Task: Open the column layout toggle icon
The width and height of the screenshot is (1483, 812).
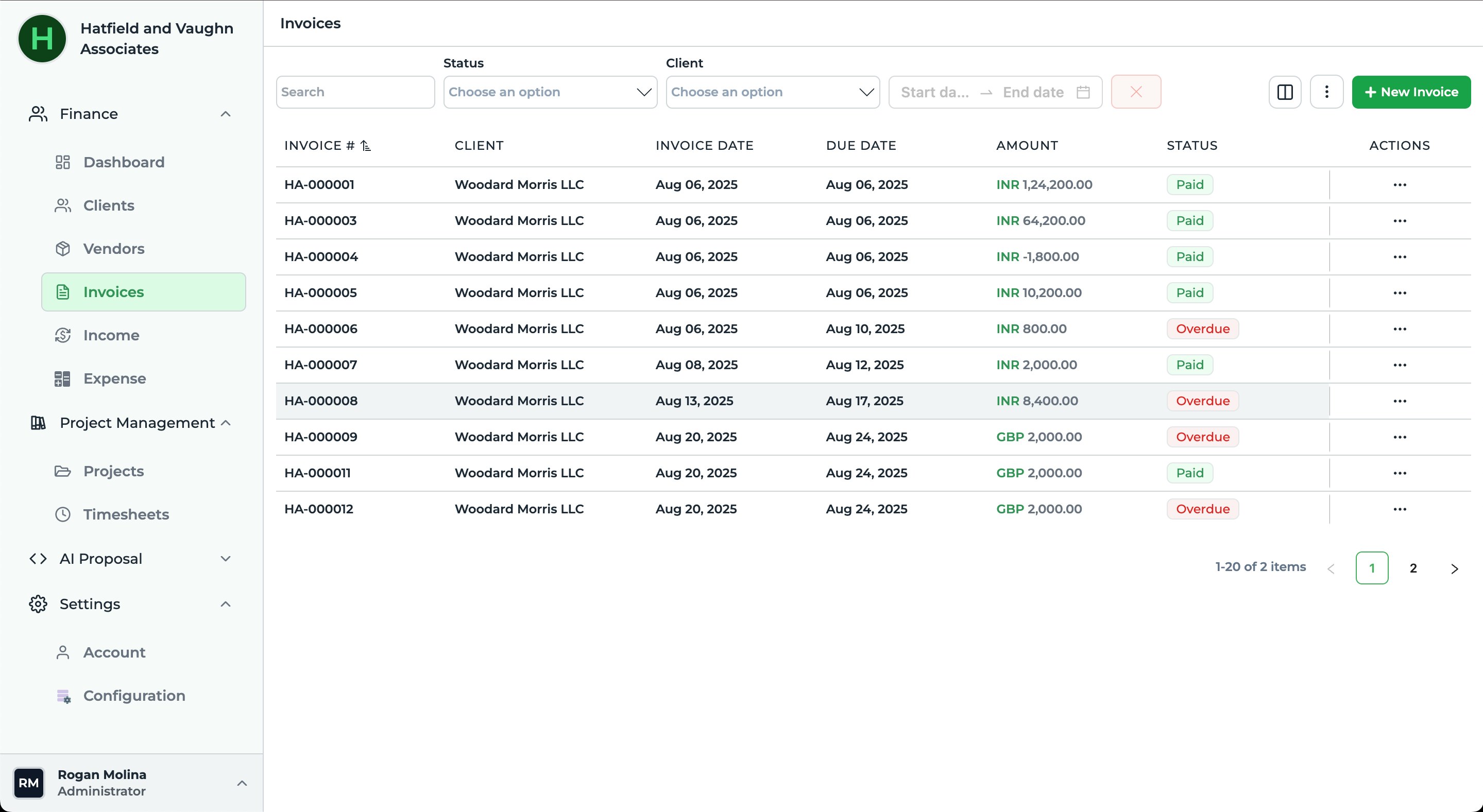Action: pyautogui.click(x=1285, y=92)
